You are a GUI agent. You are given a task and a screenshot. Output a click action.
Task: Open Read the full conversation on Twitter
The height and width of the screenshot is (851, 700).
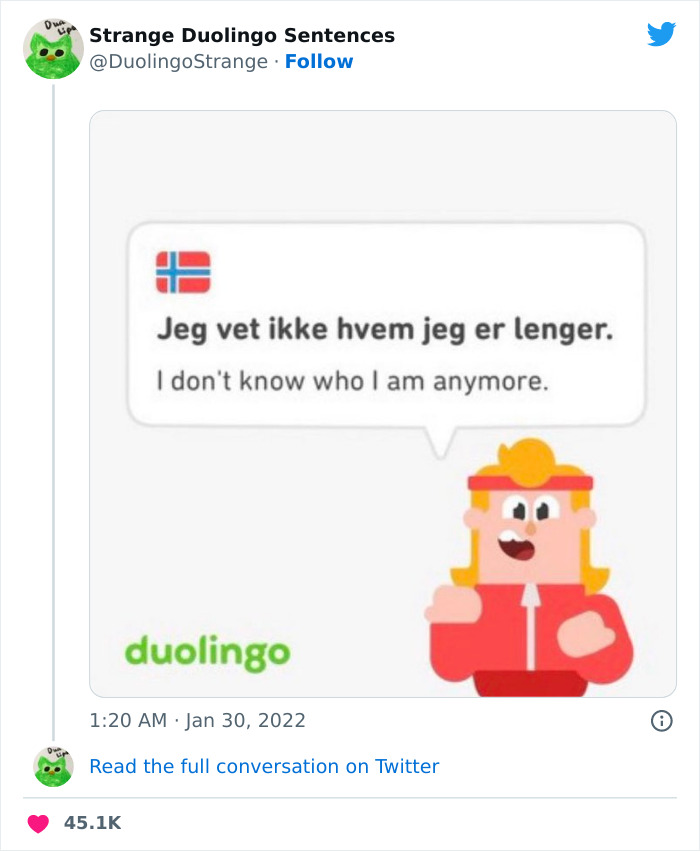264,766
